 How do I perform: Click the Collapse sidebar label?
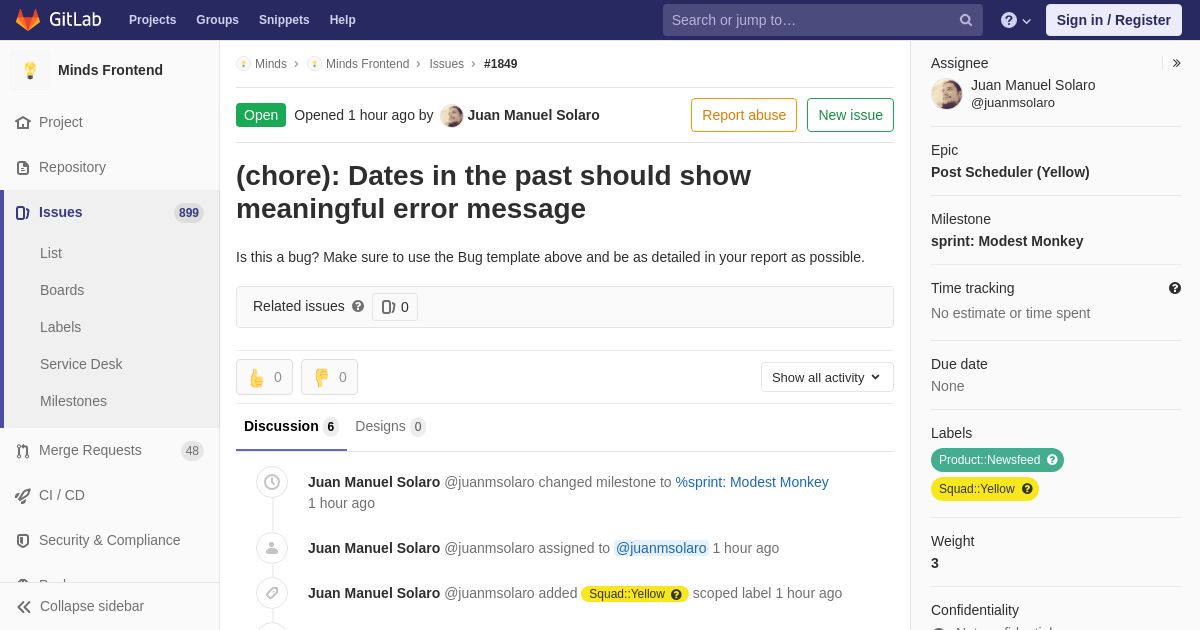coord(92,606)
